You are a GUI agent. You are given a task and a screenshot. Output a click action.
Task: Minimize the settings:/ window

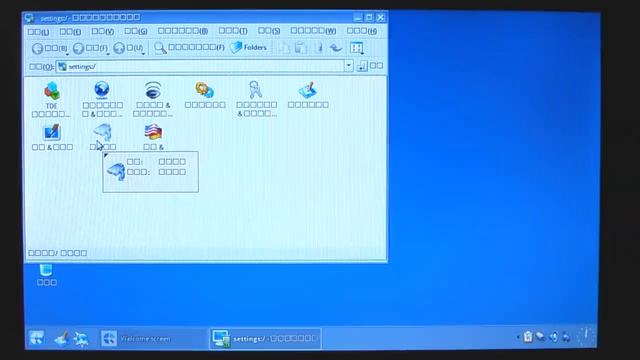[x=358, y=18]
